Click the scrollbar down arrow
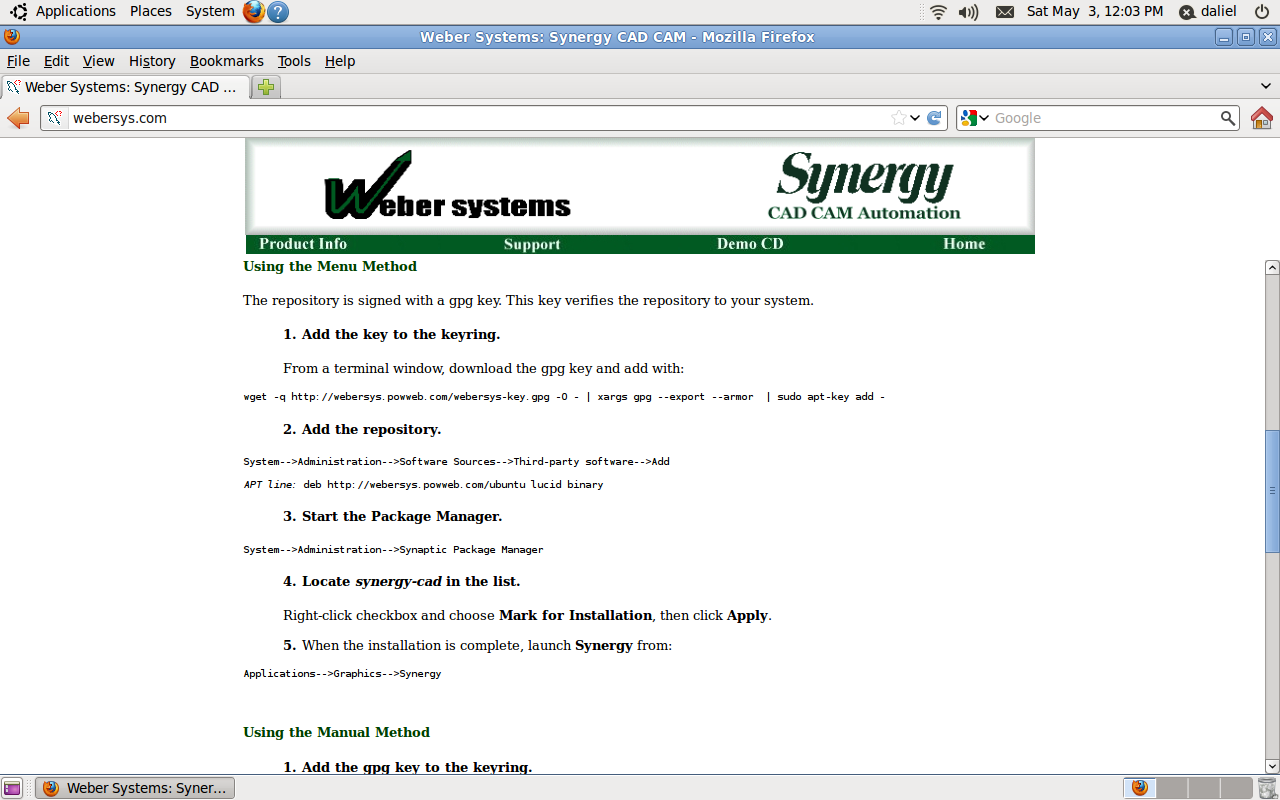1280x800 pixels. point(1272,766)
